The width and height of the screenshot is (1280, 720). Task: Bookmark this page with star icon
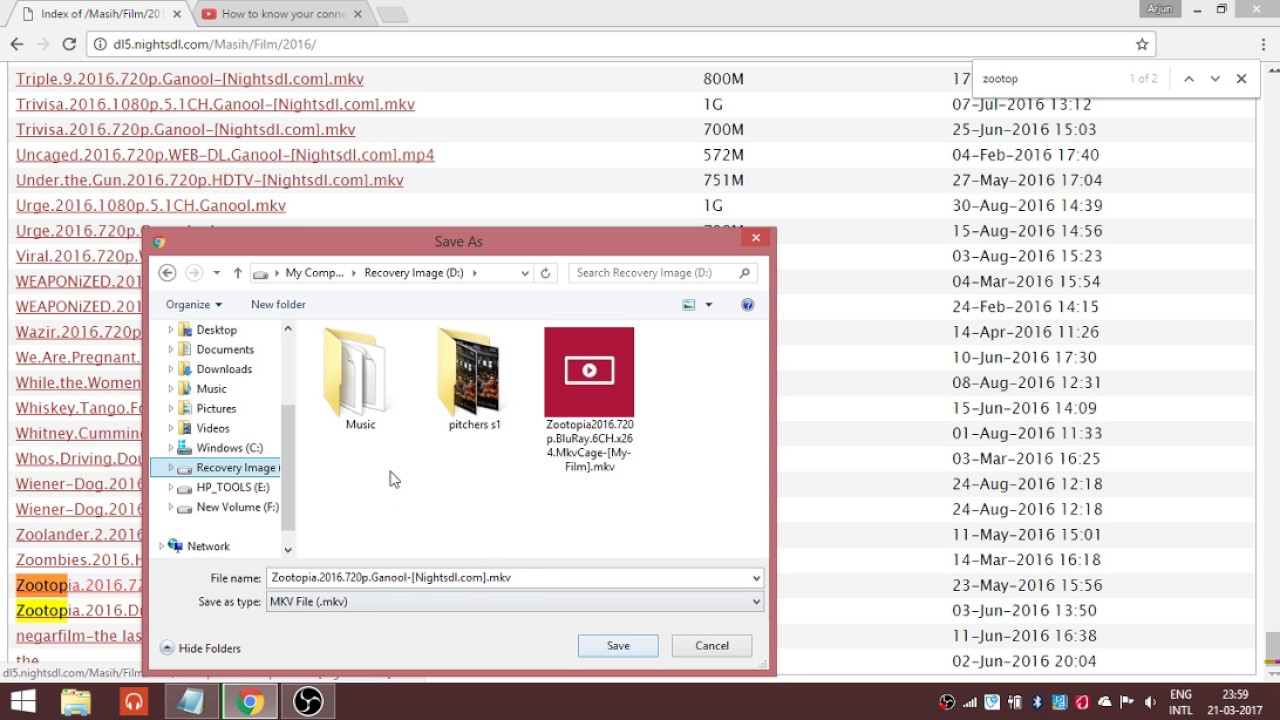(1142, 44)
